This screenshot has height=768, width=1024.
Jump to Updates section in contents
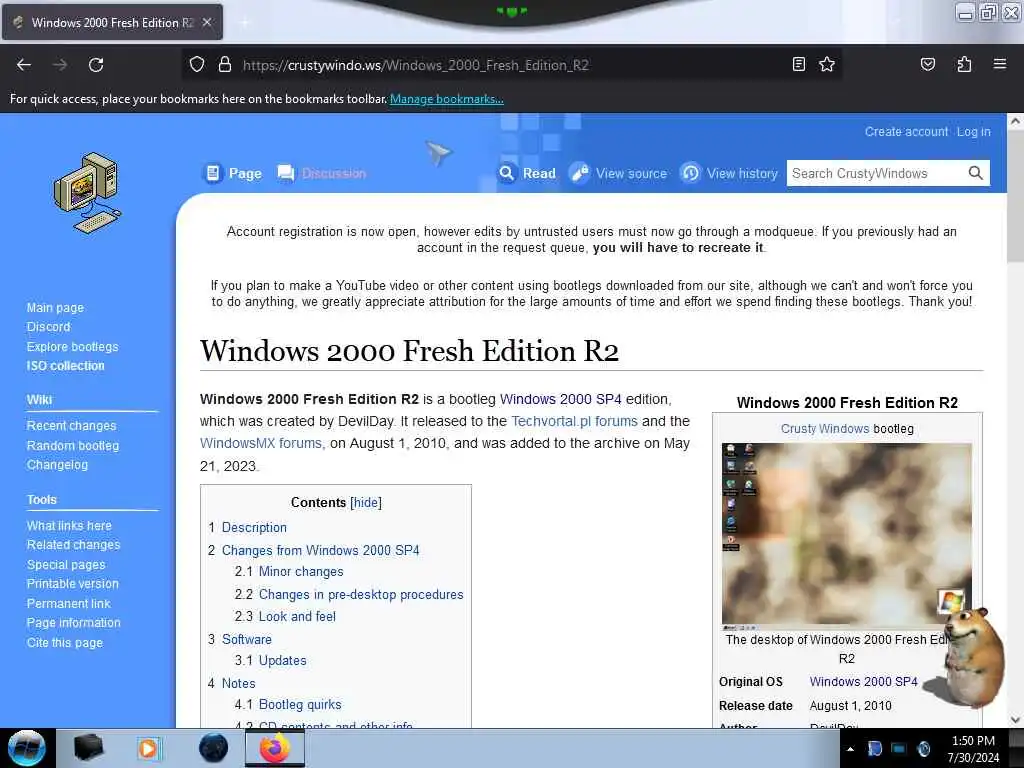282,660
